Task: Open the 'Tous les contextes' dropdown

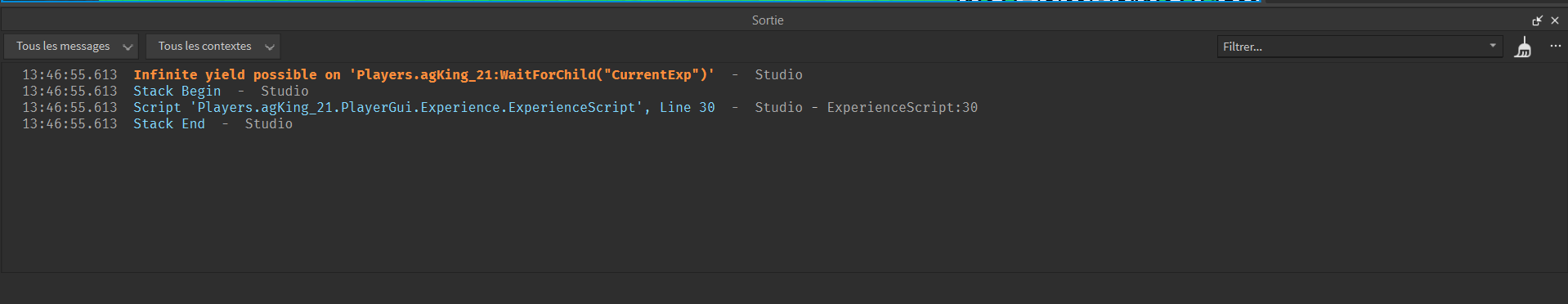Action: (213, 47)
